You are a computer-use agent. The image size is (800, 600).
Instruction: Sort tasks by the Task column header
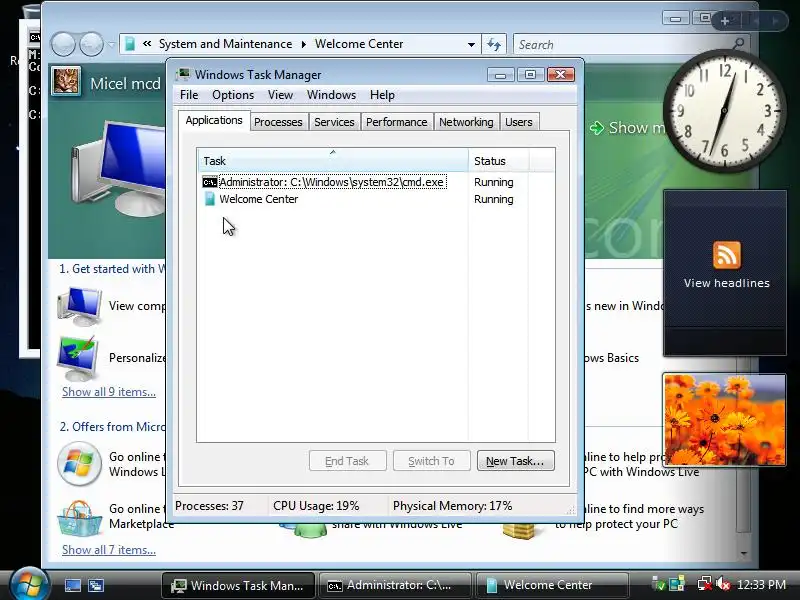pos(333,161)
